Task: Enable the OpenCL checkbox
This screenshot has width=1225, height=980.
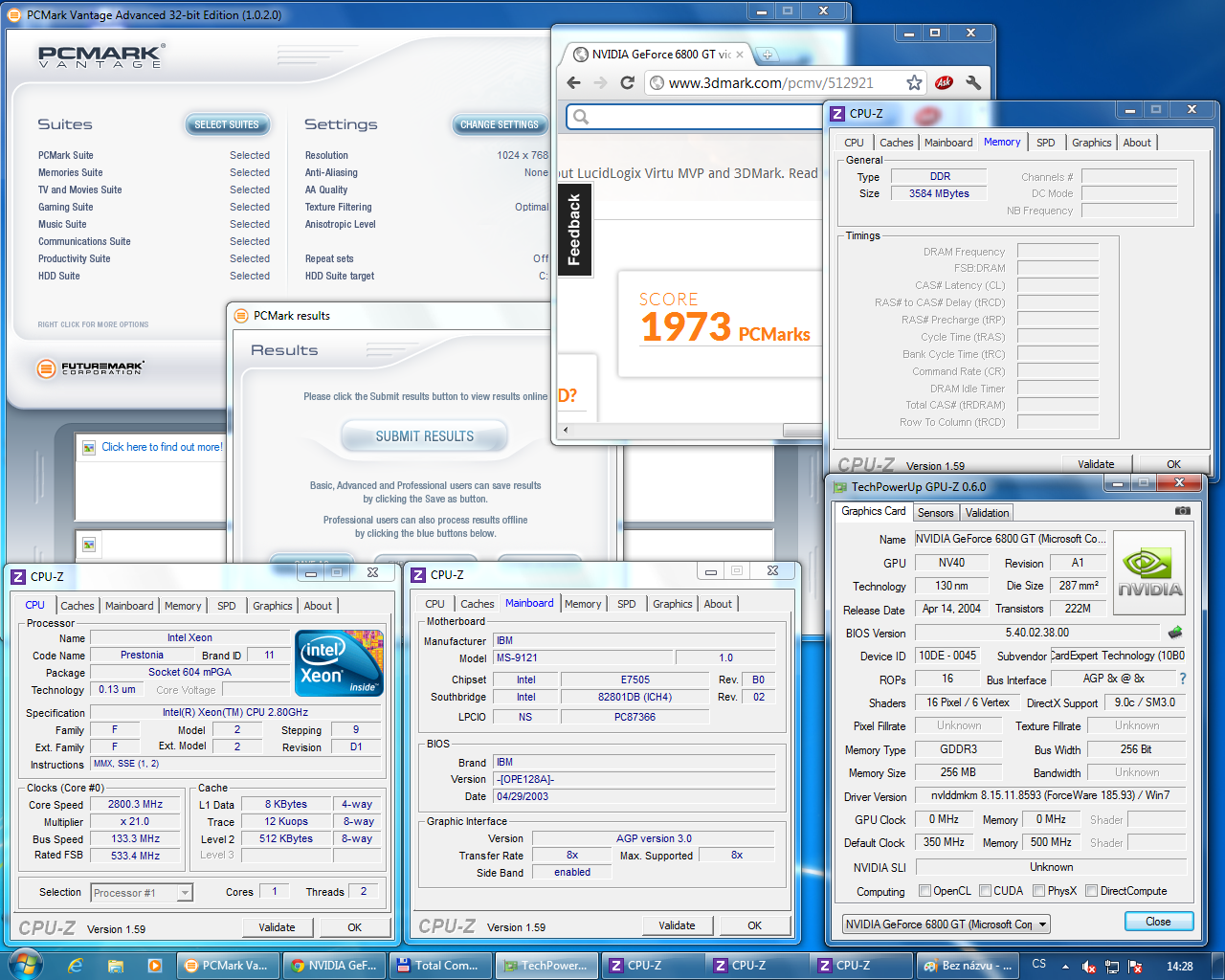Action: coord(924,891)
